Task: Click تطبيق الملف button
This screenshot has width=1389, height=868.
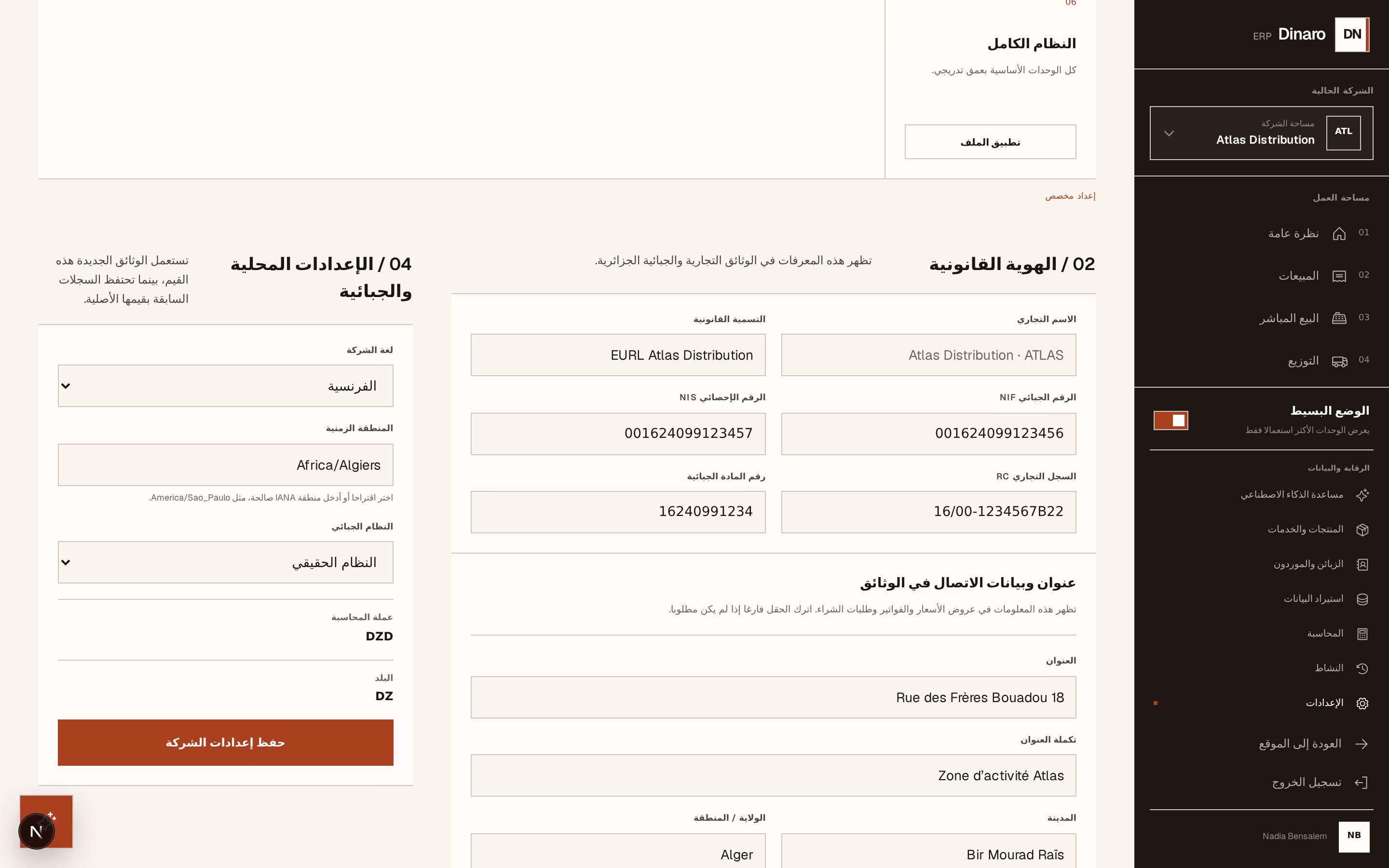Action: 990,142
